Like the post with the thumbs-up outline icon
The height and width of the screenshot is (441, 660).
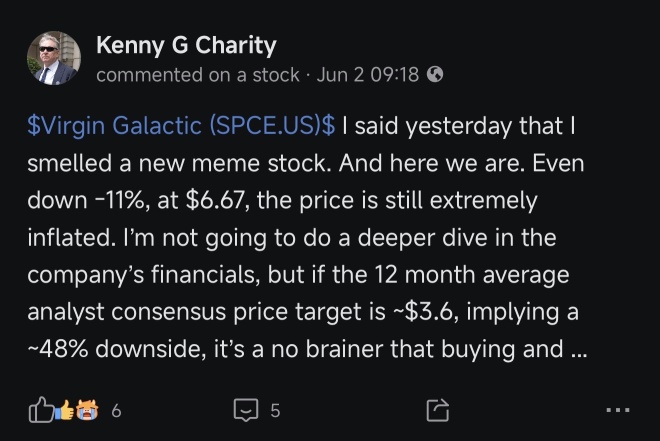click(41, 409)
